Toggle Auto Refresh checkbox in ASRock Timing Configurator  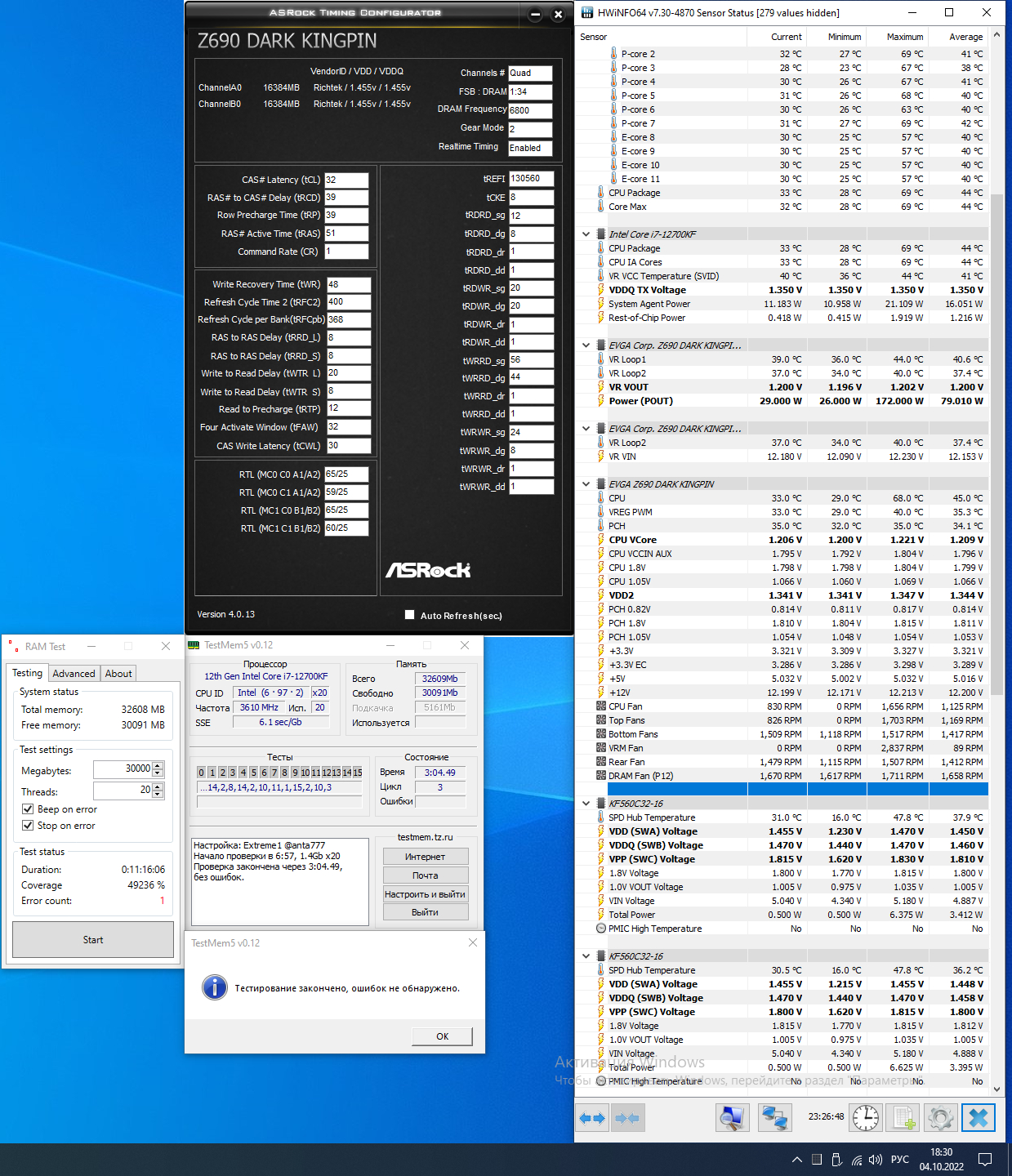tap(410, 615)
